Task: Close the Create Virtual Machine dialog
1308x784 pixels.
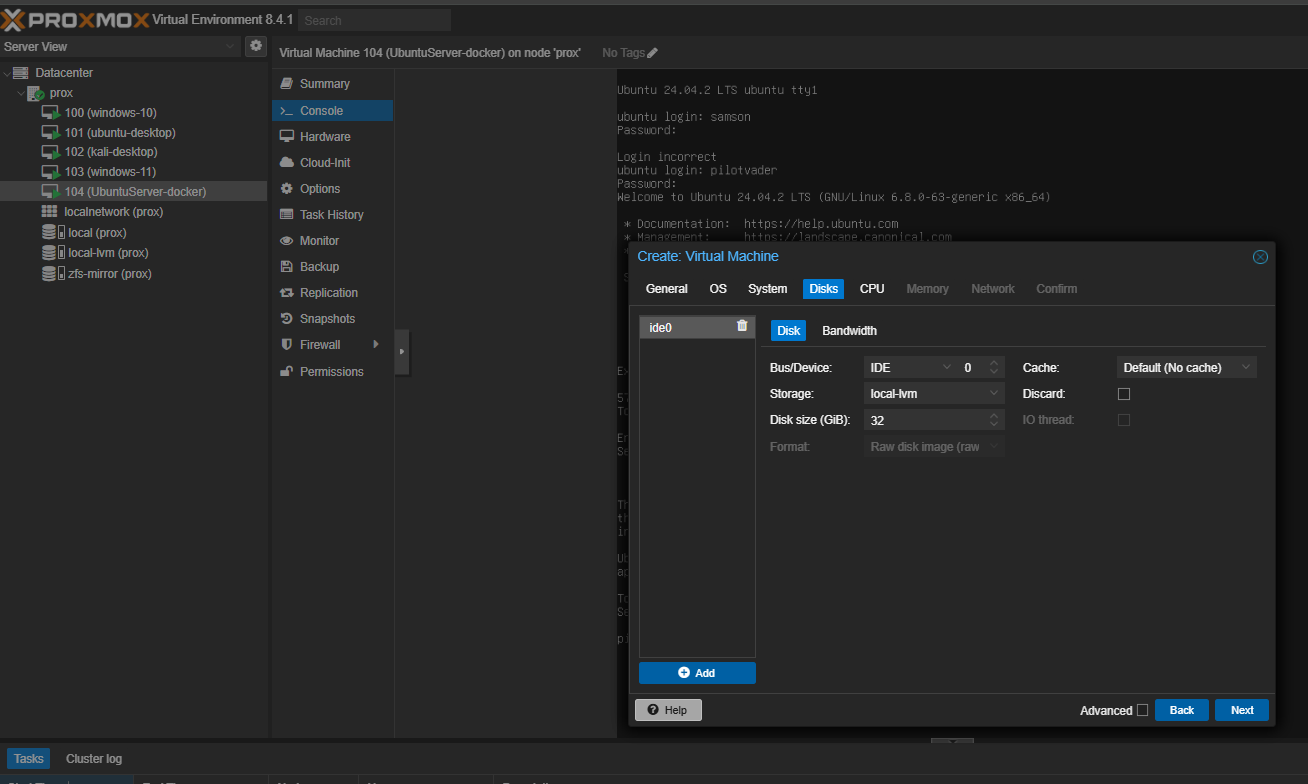Action: coord(1260,257)
